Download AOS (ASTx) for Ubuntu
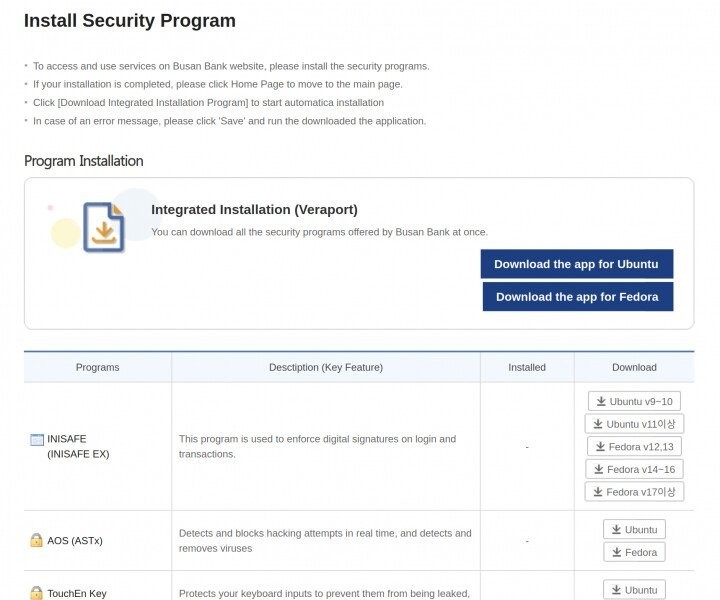Viewport: 720px width, 600px height. pos(634,530)
